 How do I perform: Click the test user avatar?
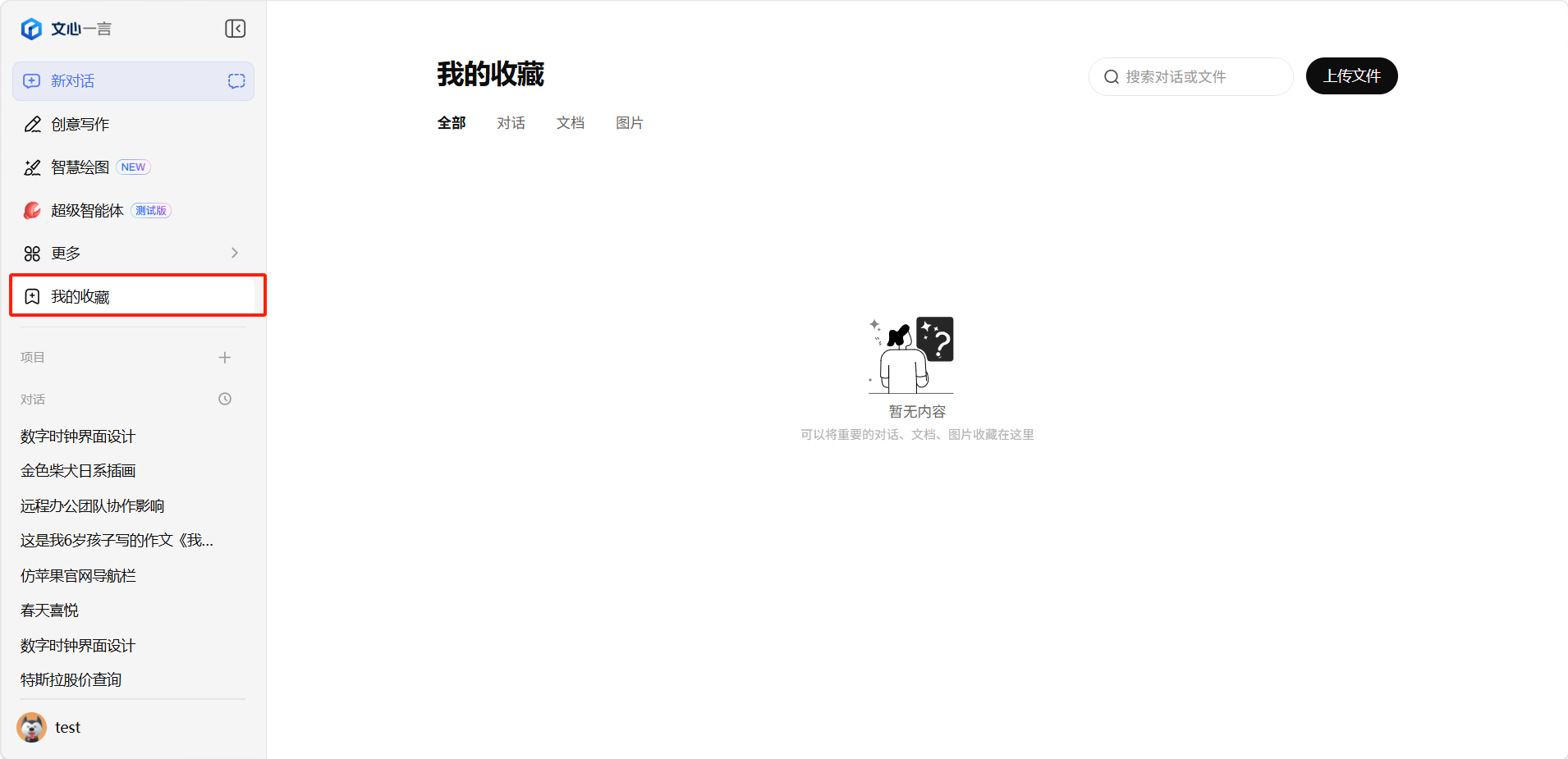(x=32, y=727)
